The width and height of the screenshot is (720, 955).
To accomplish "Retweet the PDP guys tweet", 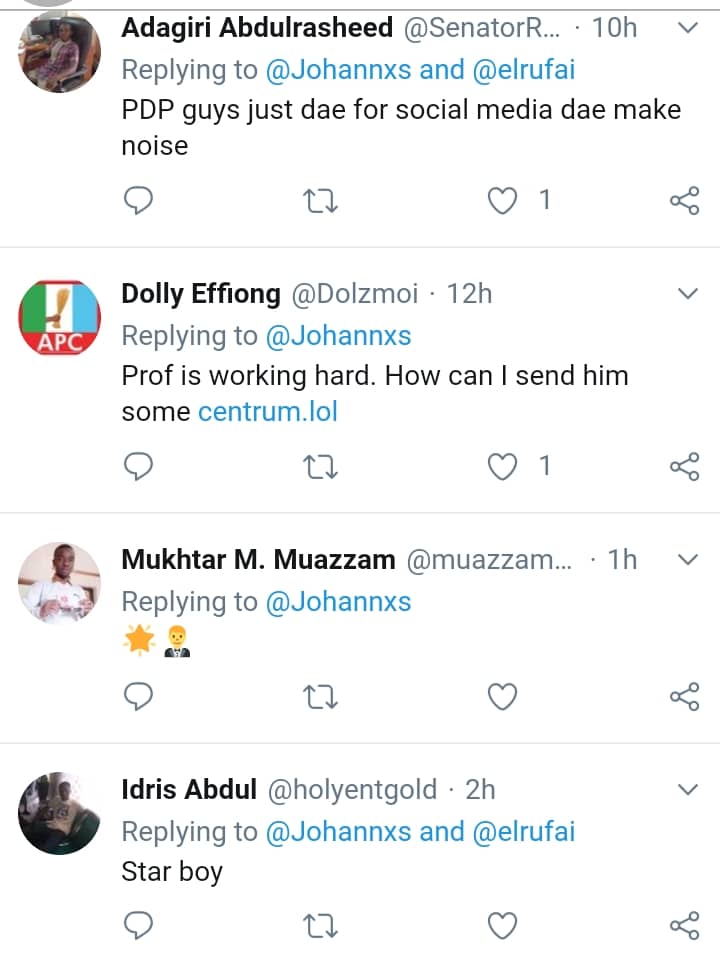I will (320, 201).
